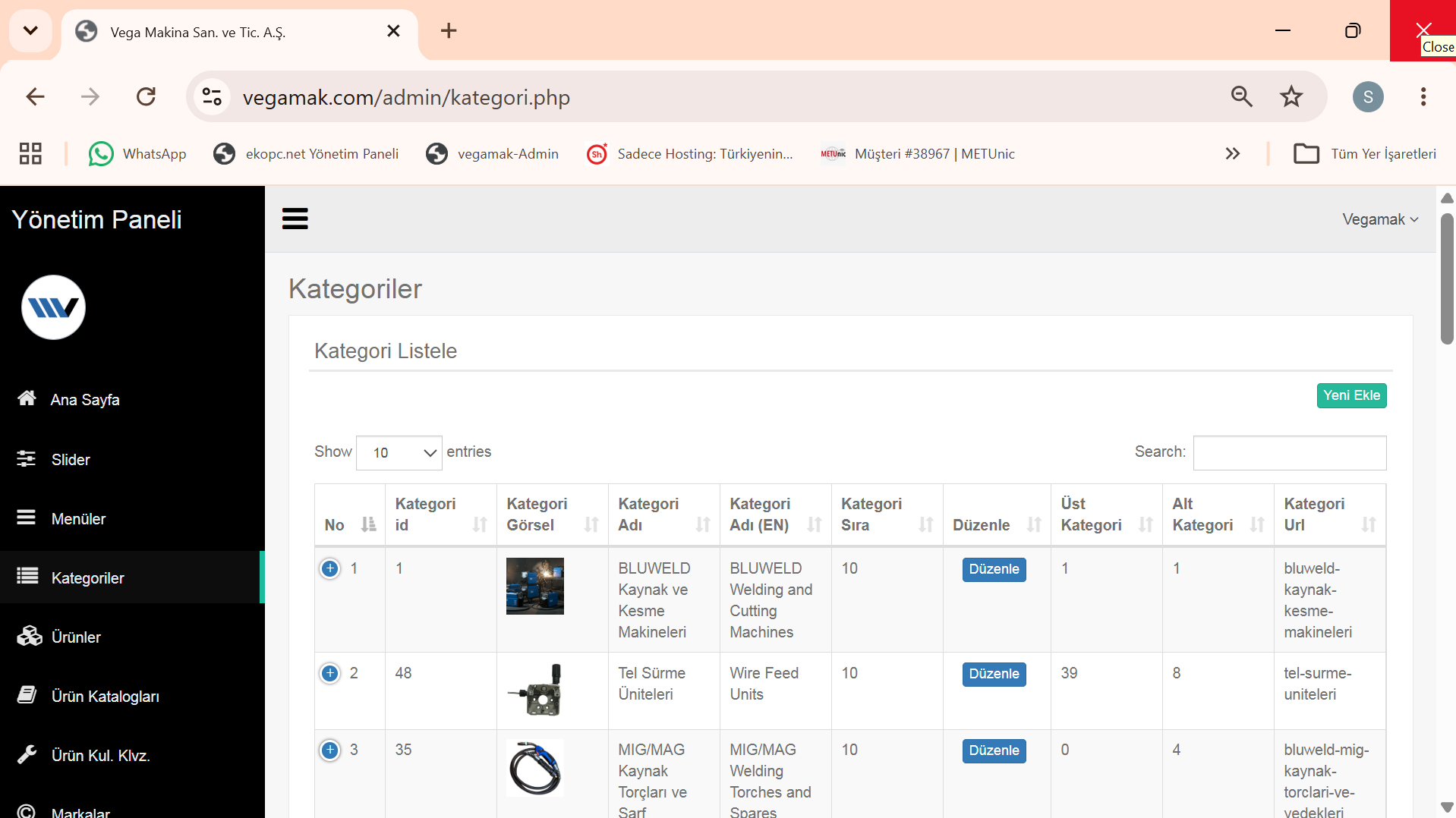The height and width of the screenshot is (818, 1456).
Task: Expand row 3 MIG/MAG details
Action: tap(330, 750)
